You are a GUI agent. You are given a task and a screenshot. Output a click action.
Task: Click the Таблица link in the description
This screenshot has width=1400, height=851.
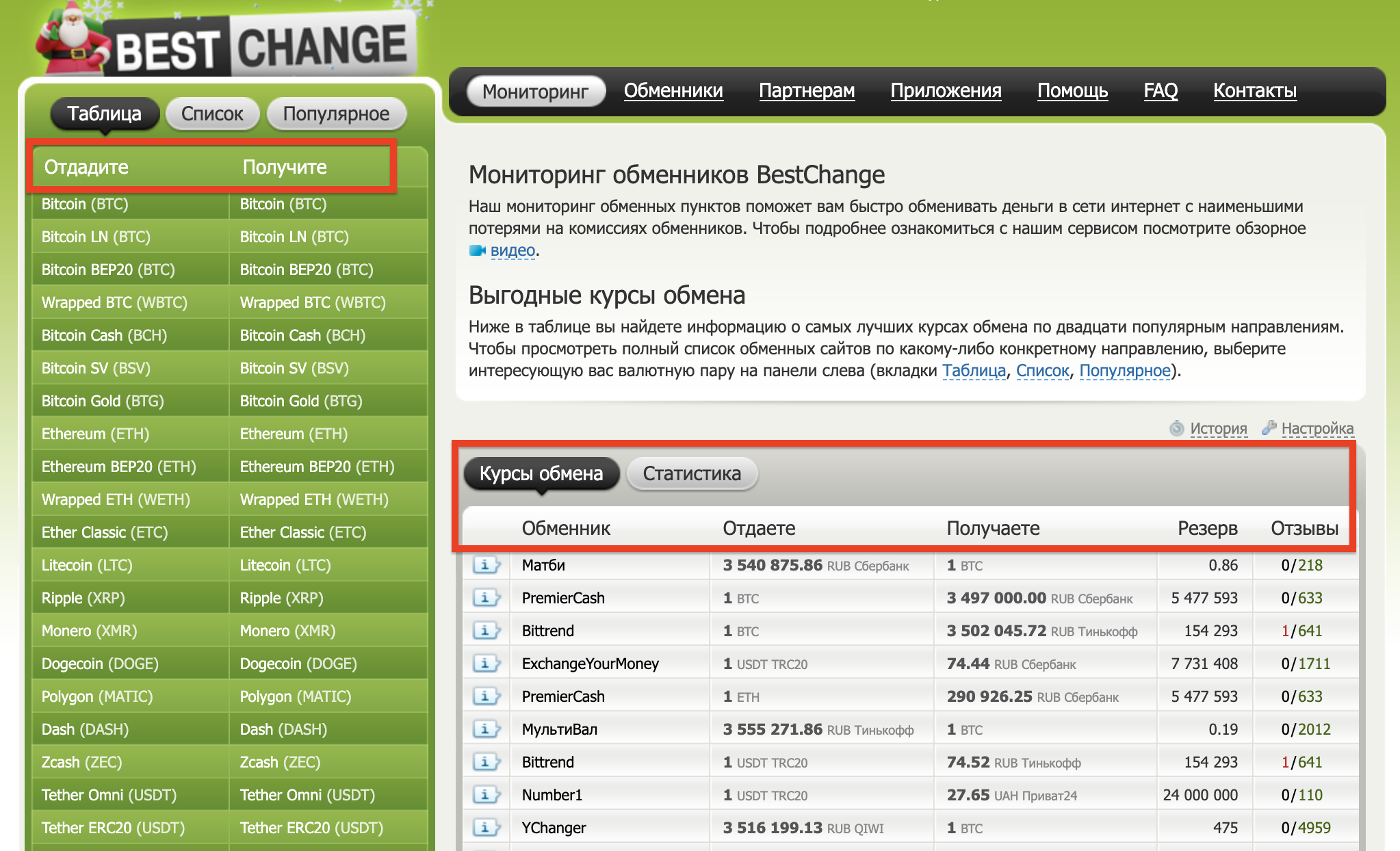pyautogui.click(x=974, y=371)
